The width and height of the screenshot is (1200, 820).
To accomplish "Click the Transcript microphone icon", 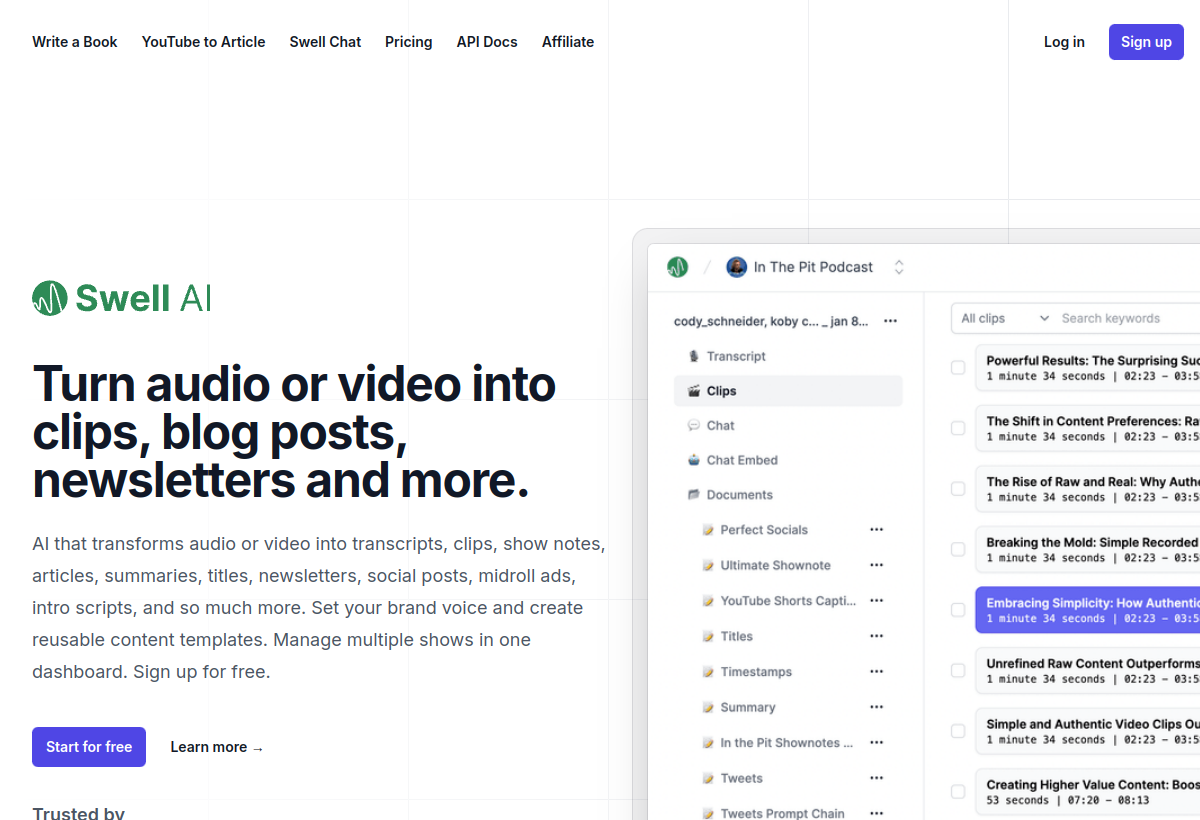I will pyautogui.click(x=694, y=356).
